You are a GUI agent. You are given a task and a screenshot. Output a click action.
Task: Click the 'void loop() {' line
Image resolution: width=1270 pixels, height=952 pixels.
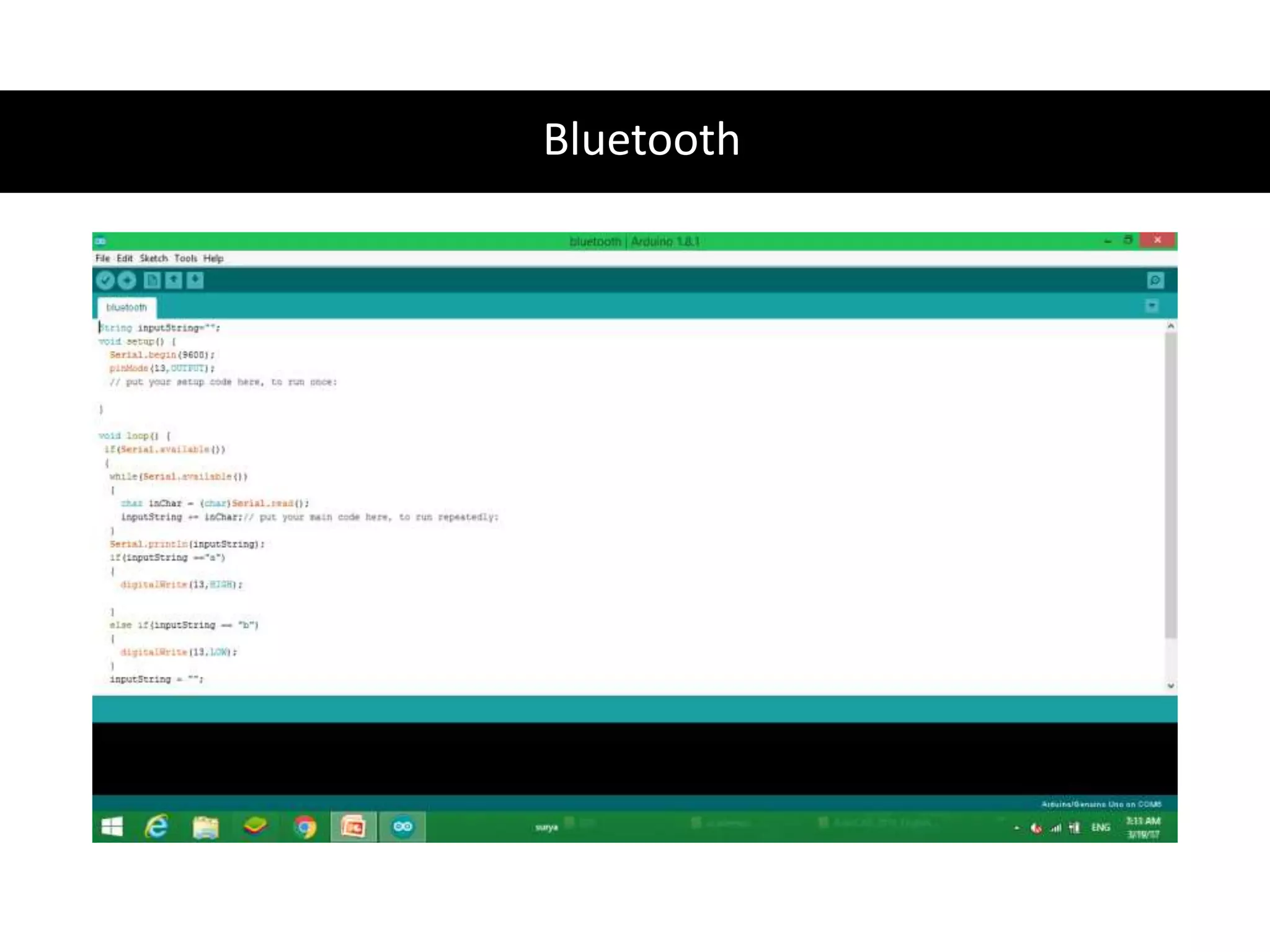pos(135,436)
